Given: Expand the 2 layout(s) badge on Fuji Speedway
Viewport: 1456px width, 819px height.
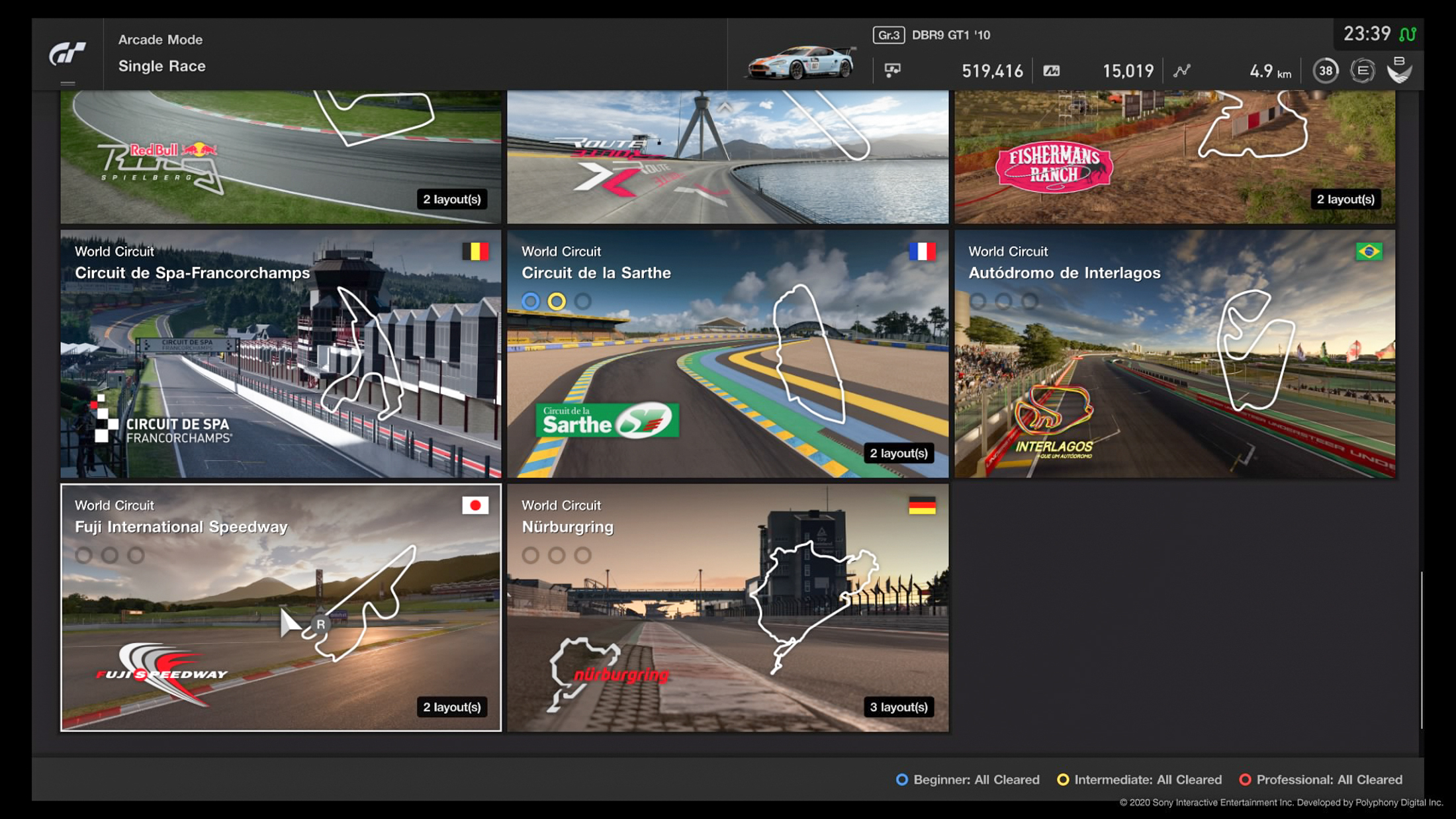Looking at the screenshot, I should [451, 707].
